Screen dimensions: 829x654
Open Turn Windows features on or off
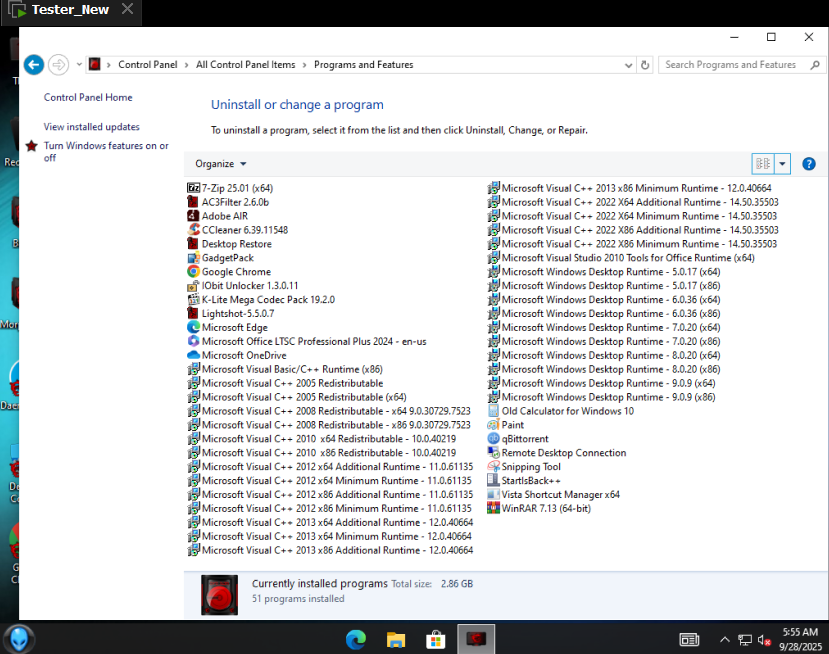coord(106,152)
